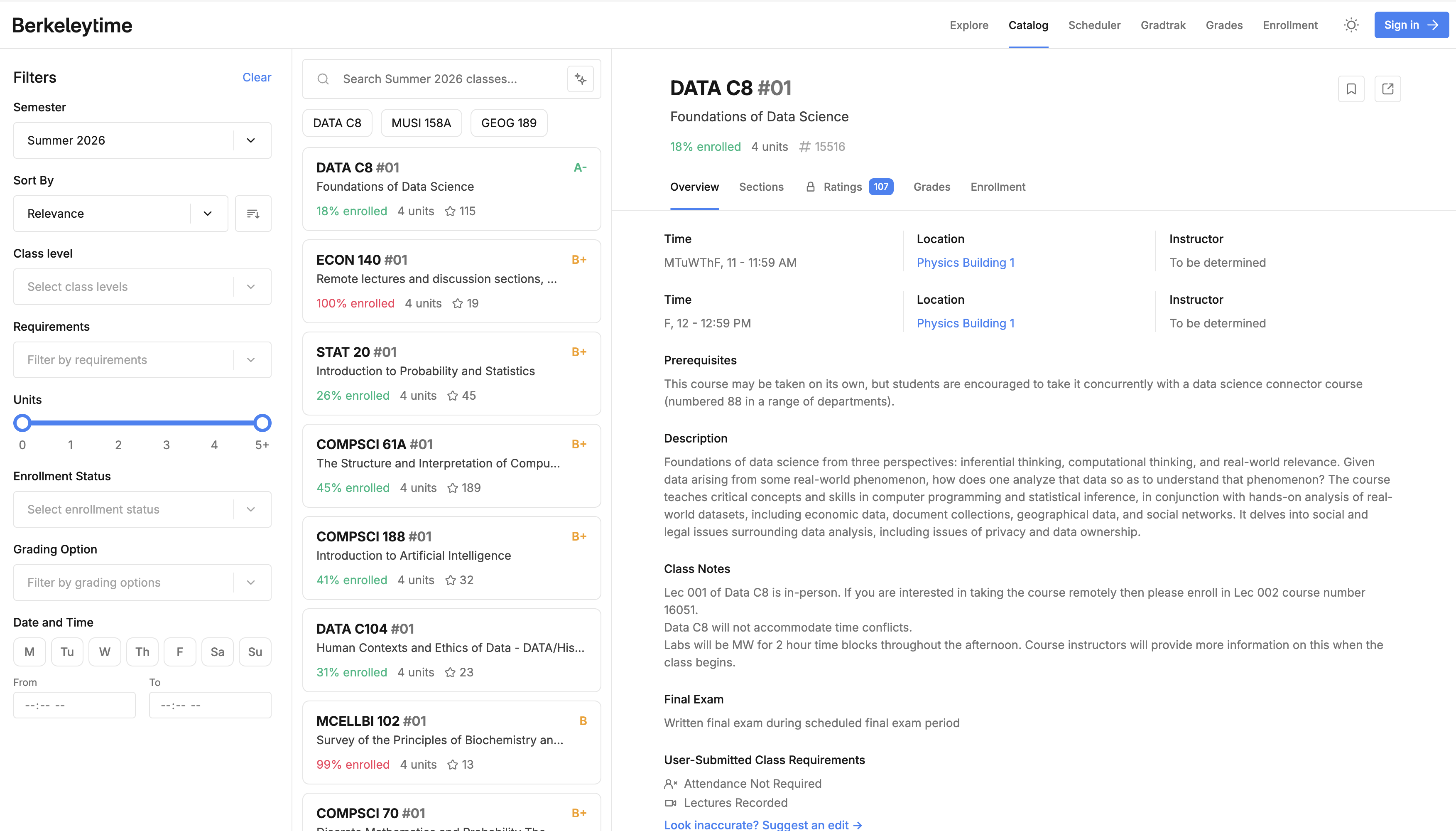Image resolution: width=1456 pixels, height=831 pixels.
Task: Navigate to Enrollment in top navigation
Action: point(1290,25)
